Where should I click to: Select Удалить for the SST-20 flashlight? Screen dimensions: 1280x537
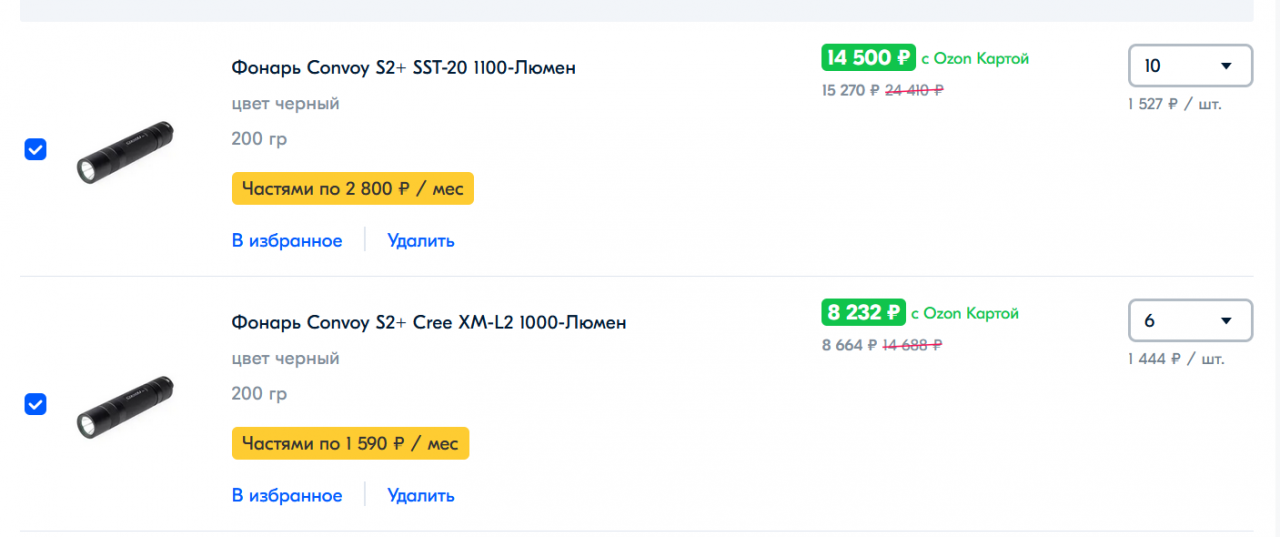click(421, 241)
